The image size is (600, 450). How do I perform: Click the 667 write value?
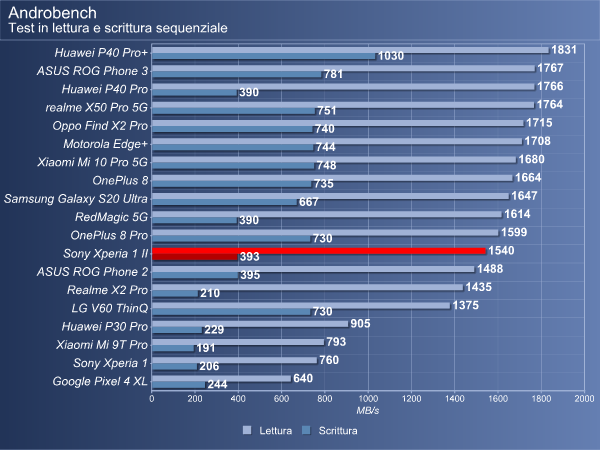(309, 202)
